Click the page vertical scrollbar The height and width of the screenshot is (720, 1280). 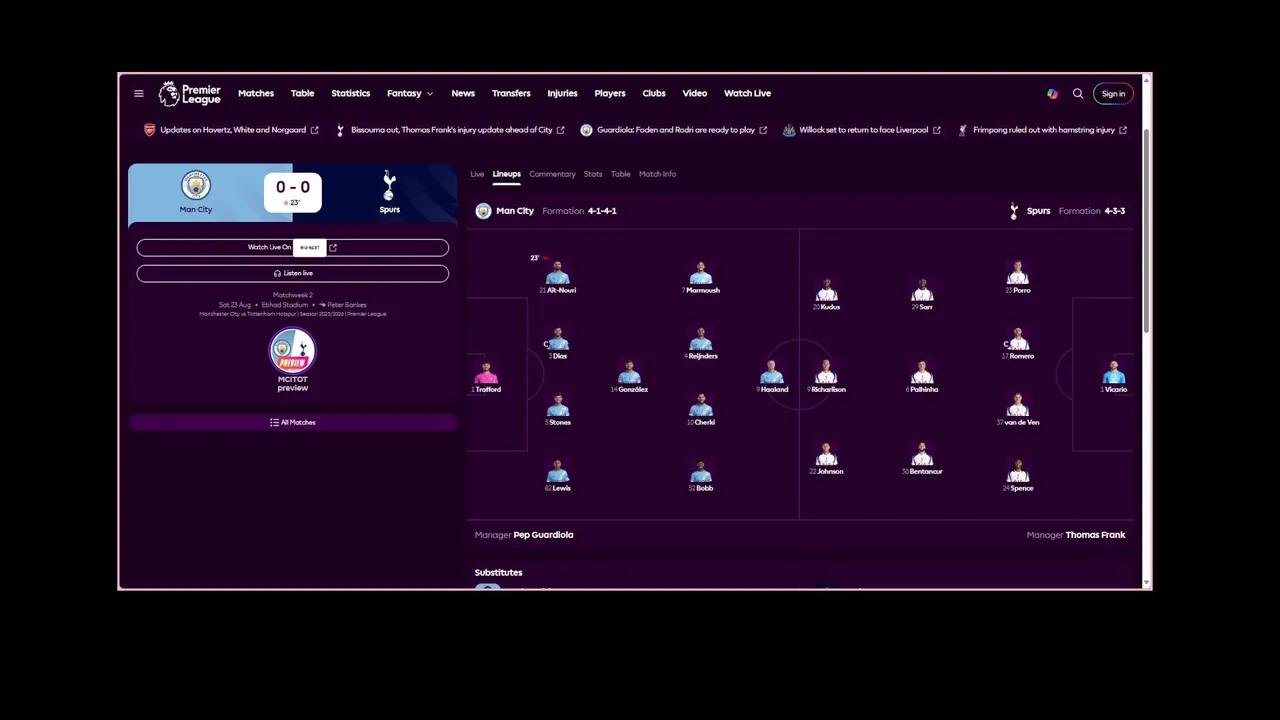click(x=1146, y=230)
